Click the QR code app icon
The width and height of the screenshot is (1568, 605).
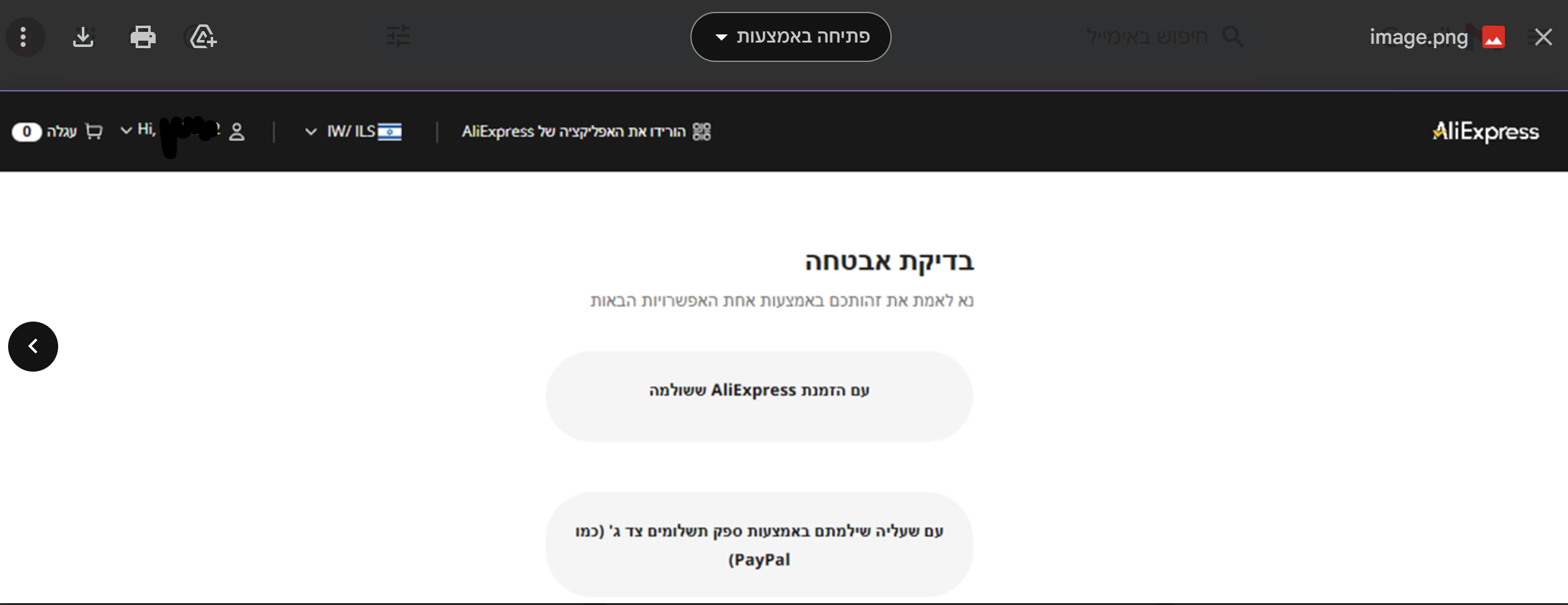pyautogui.click(x=702, y=131)
